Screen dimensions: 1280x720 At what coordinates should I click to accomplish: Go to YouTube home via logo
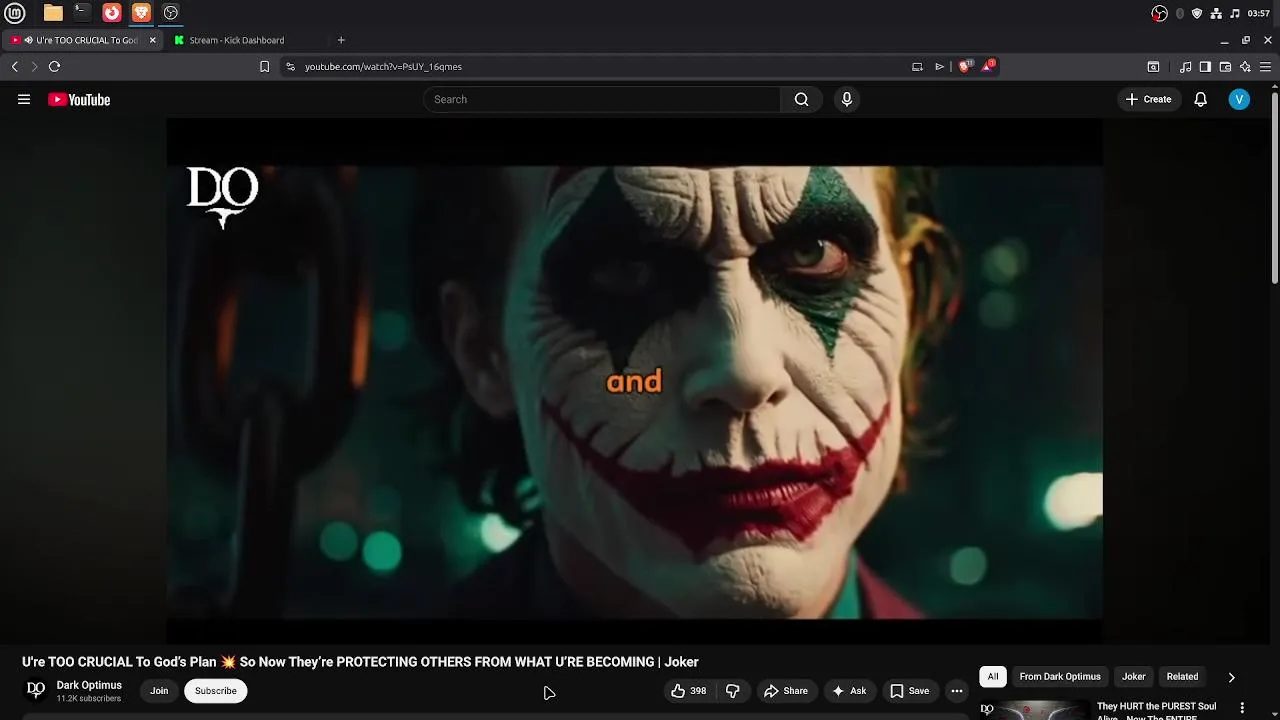tap(79, 99)
